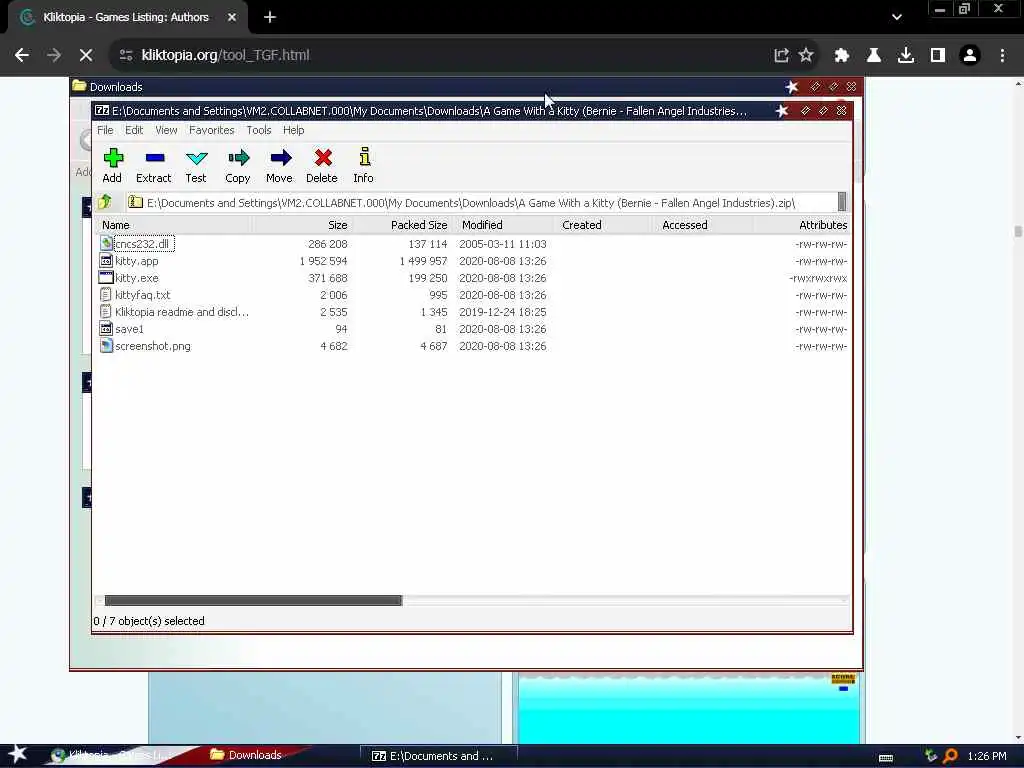The width and height of the screenshot is (1024, 768).
Task: Open the browser profile avatar
Action: pyautogui.click(x=970, y=56)
